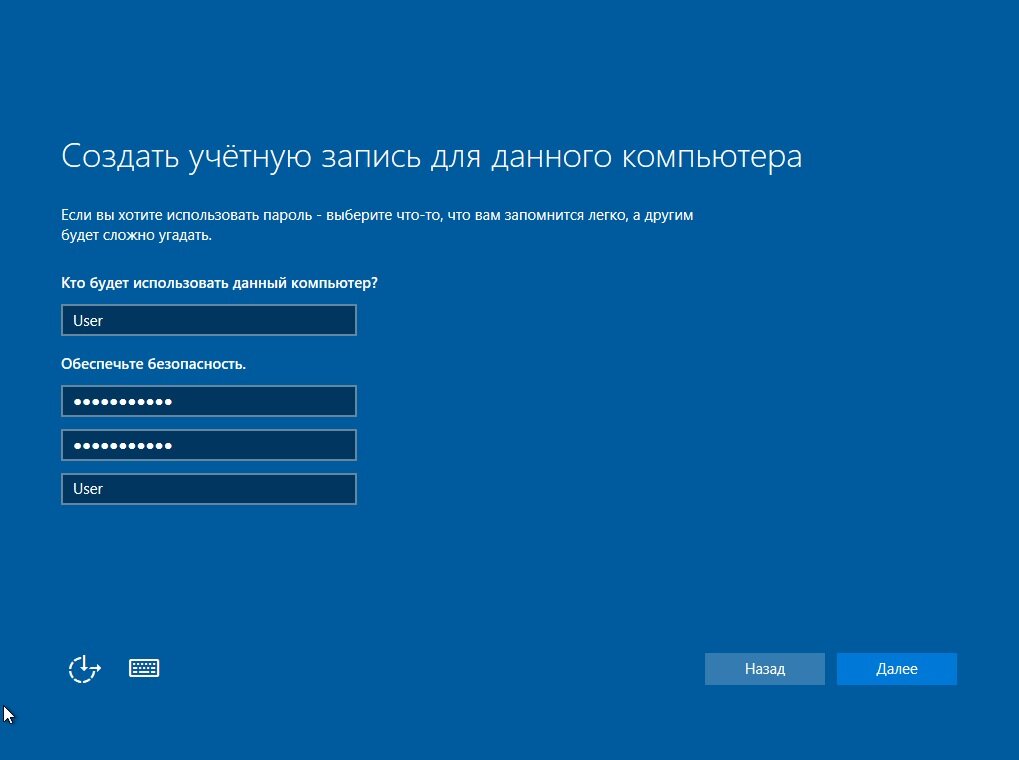Image resolution: width=1019 pixels, height=760 pixels.
Task: Select the username field showing User
Action: pos(208,319)
